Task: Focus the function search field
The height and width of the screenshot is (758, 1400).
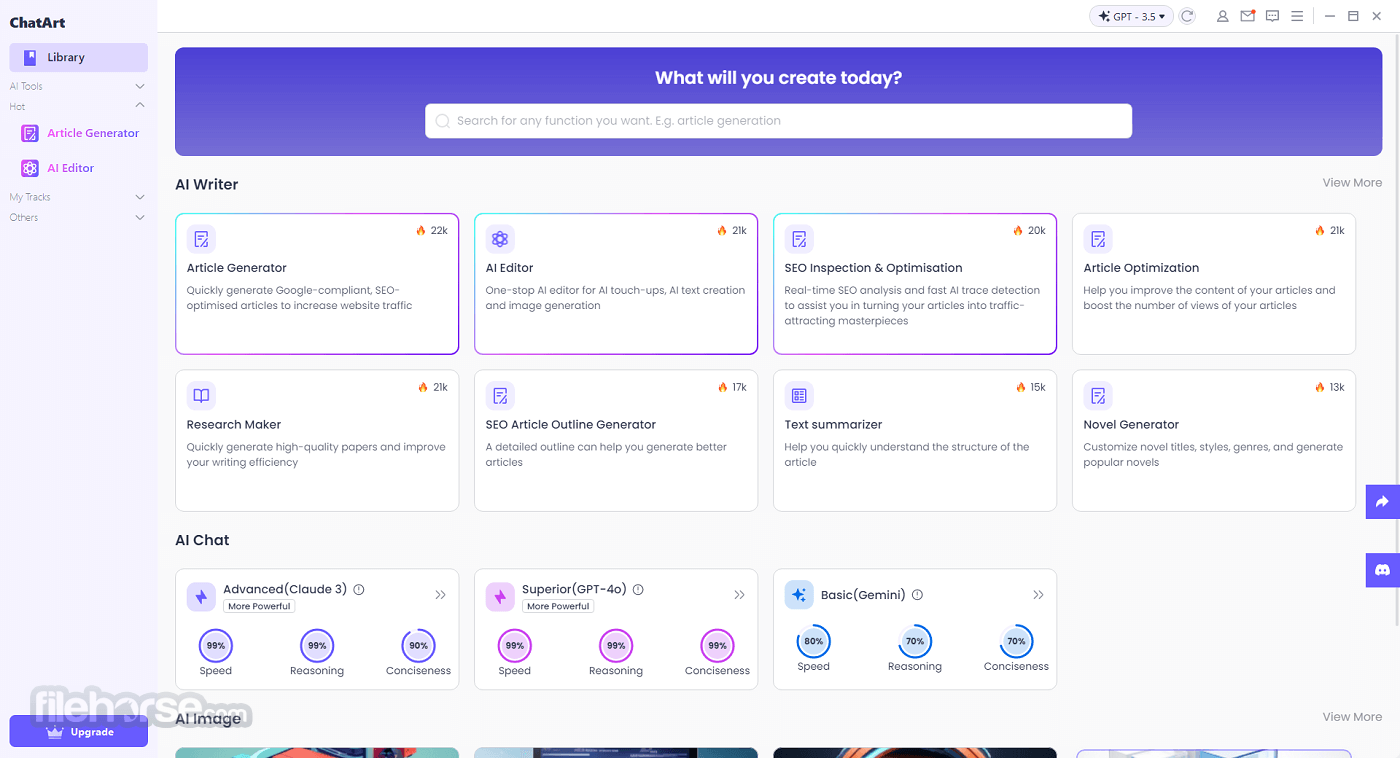Action: tap(778, 121)
